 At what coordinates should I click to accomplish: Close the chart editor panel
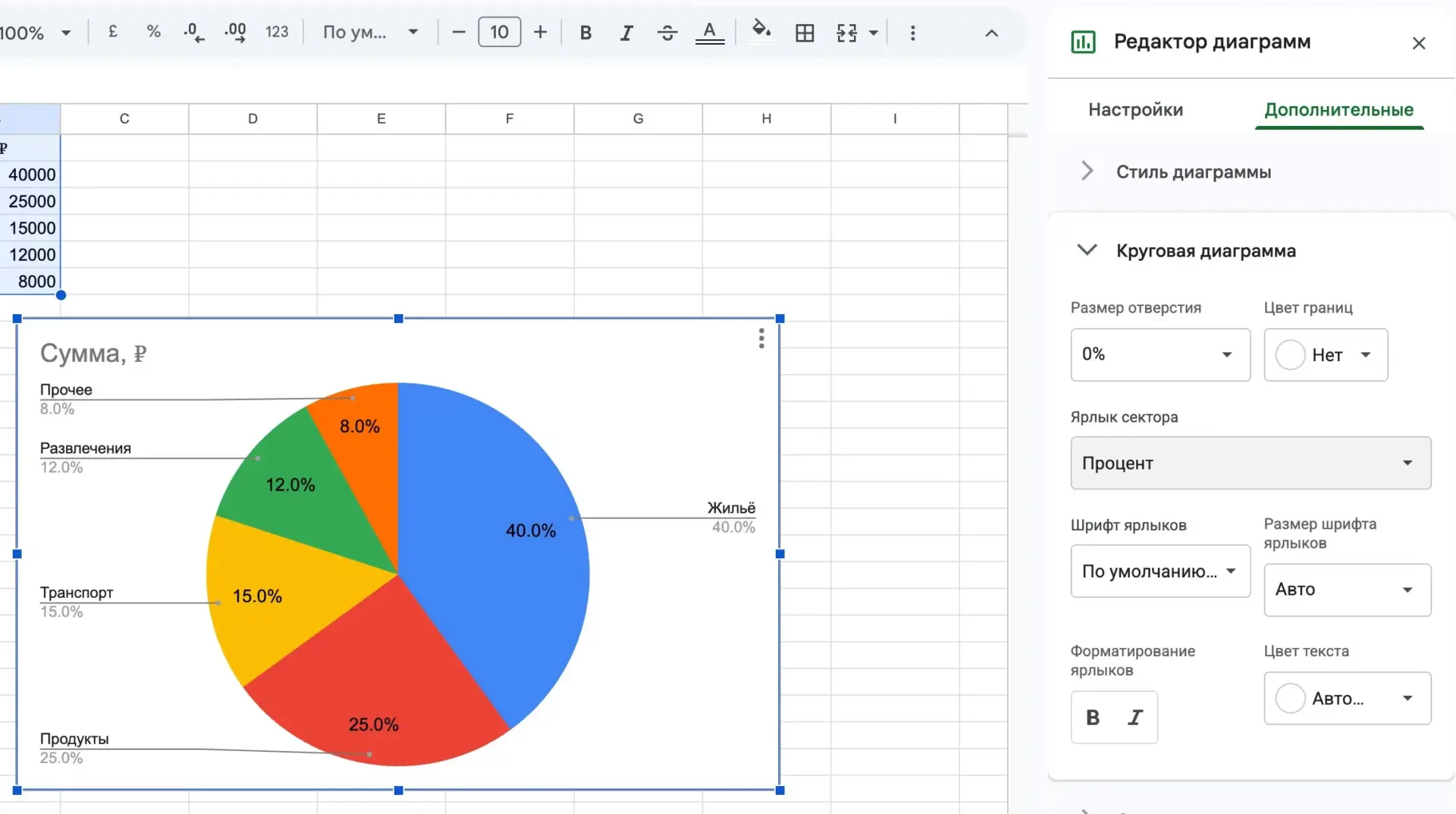coord(1419,43)
